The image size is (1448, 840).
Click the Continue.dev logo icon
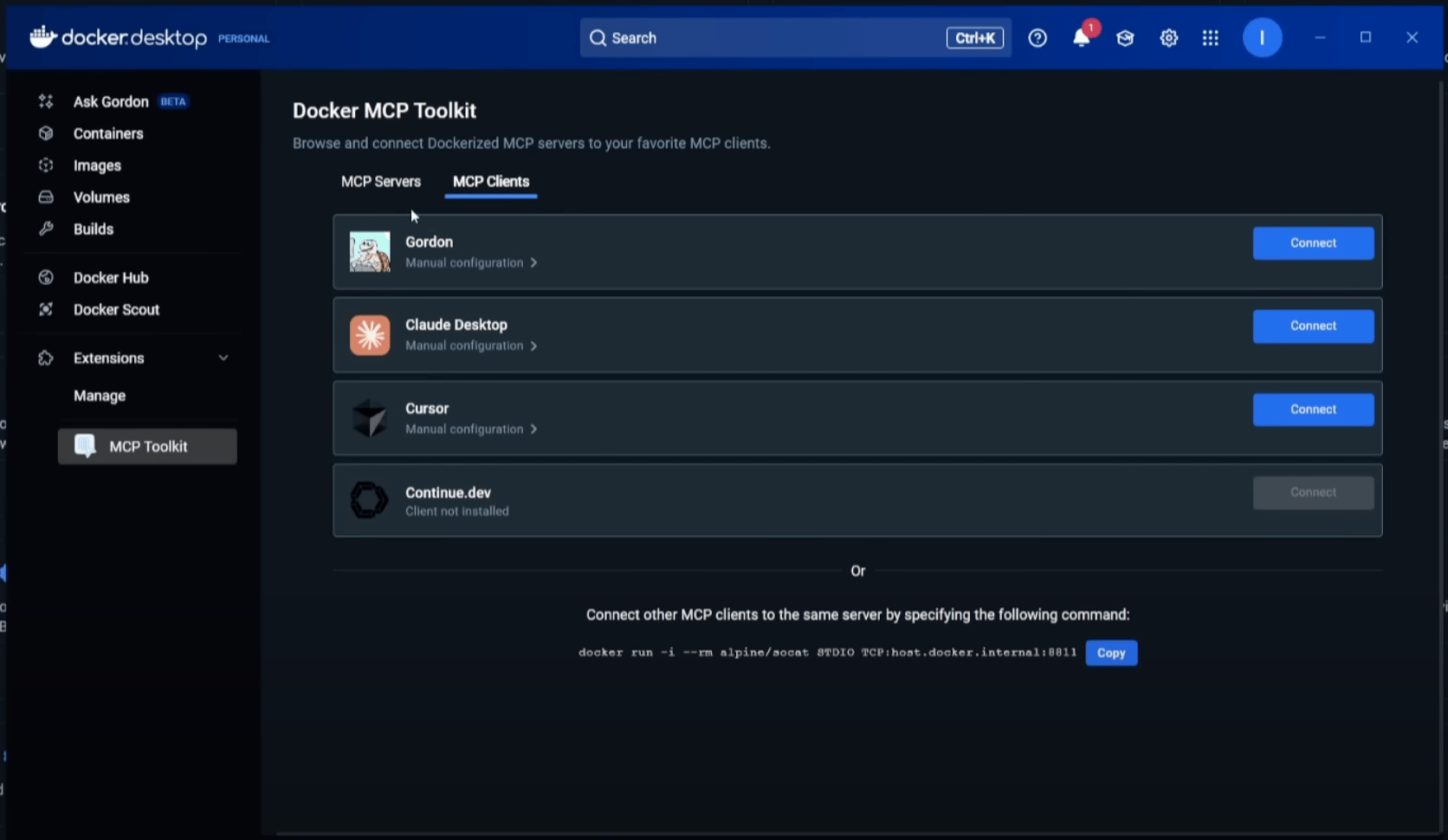coord(369,501)
